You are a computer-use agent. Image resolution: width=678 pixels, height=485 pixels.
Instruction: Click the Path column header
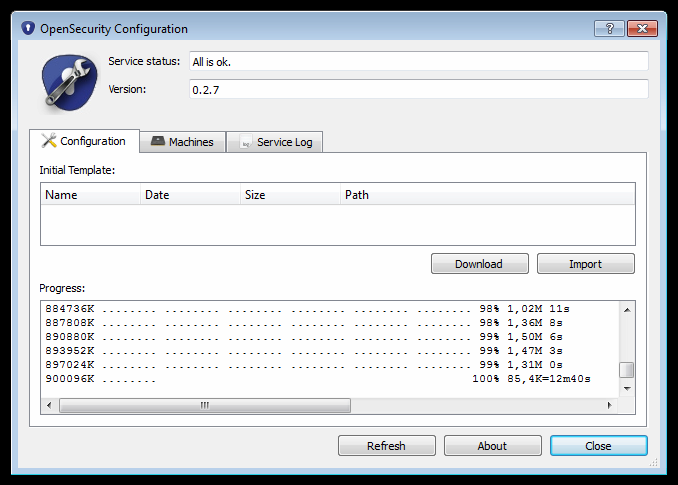[486, 195]
